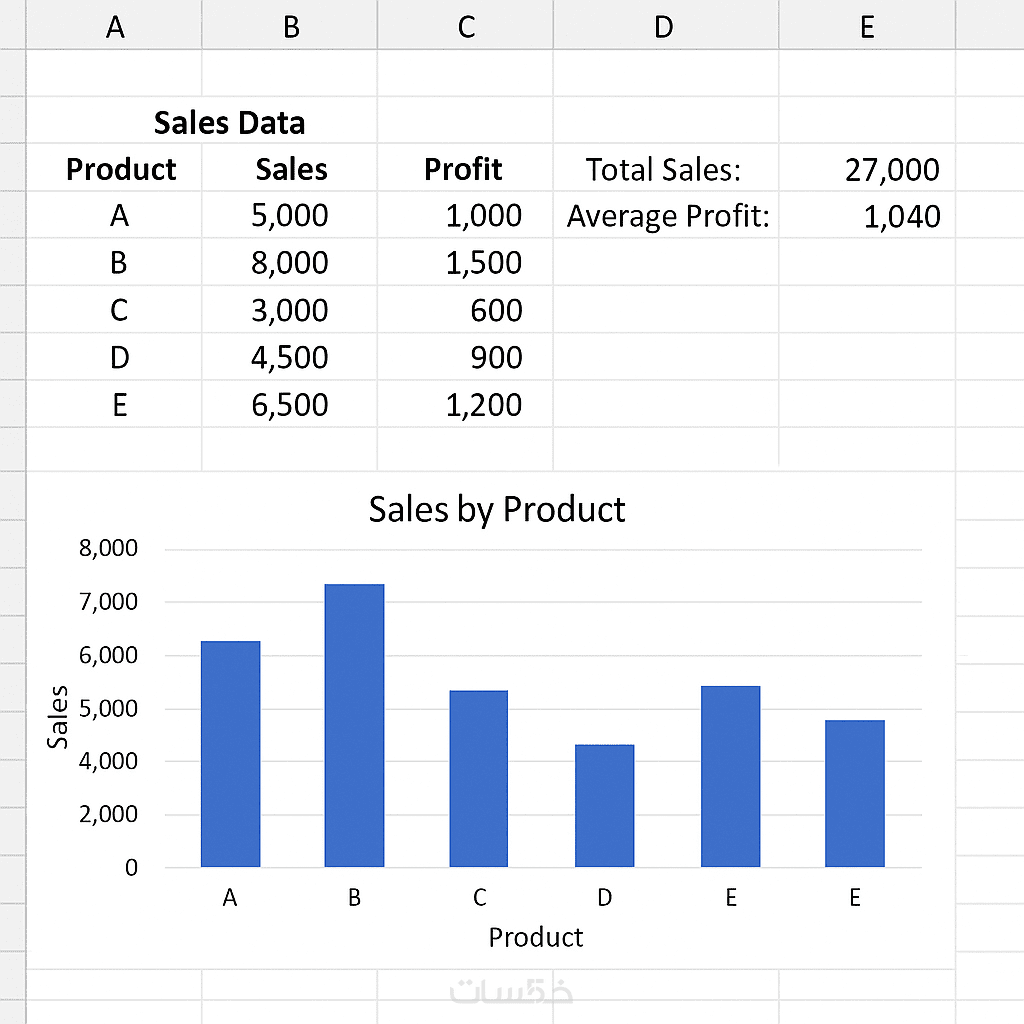Select the chart bar for product B
This screenshot has height=1024, width=1024.
354,725
